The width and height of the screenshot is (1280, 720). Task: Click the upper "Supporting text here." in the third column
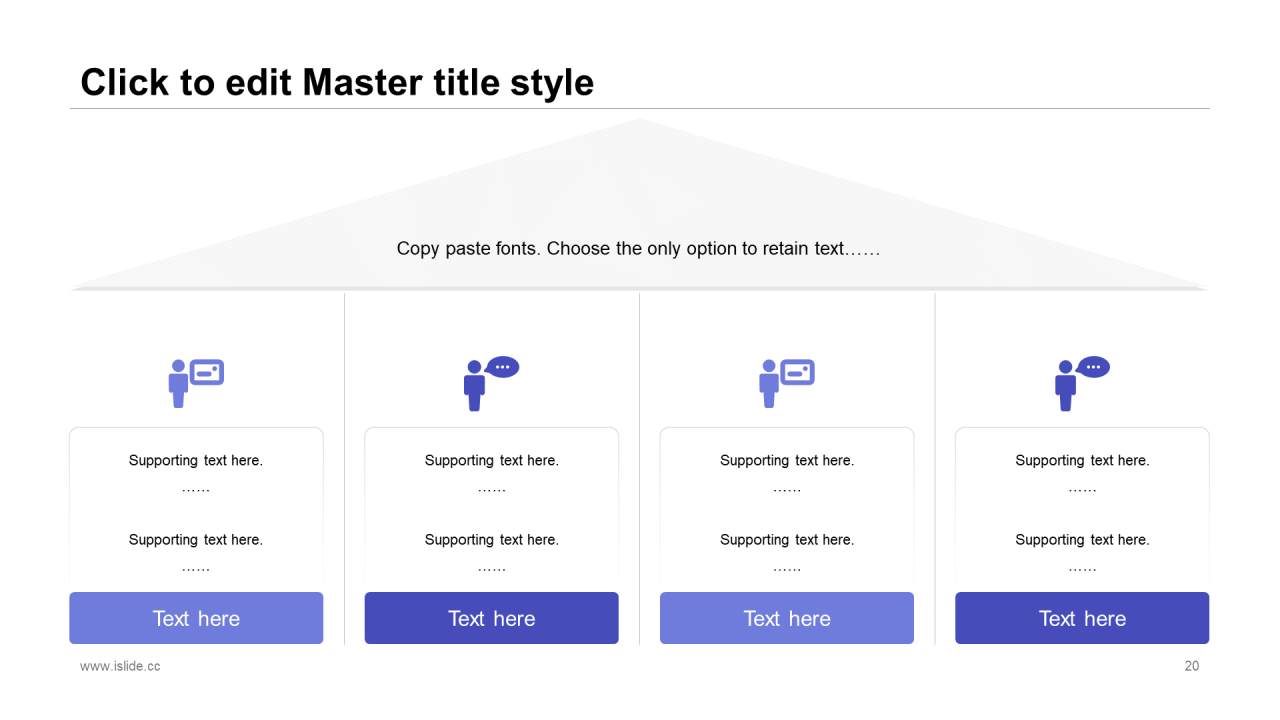(787, 461)
